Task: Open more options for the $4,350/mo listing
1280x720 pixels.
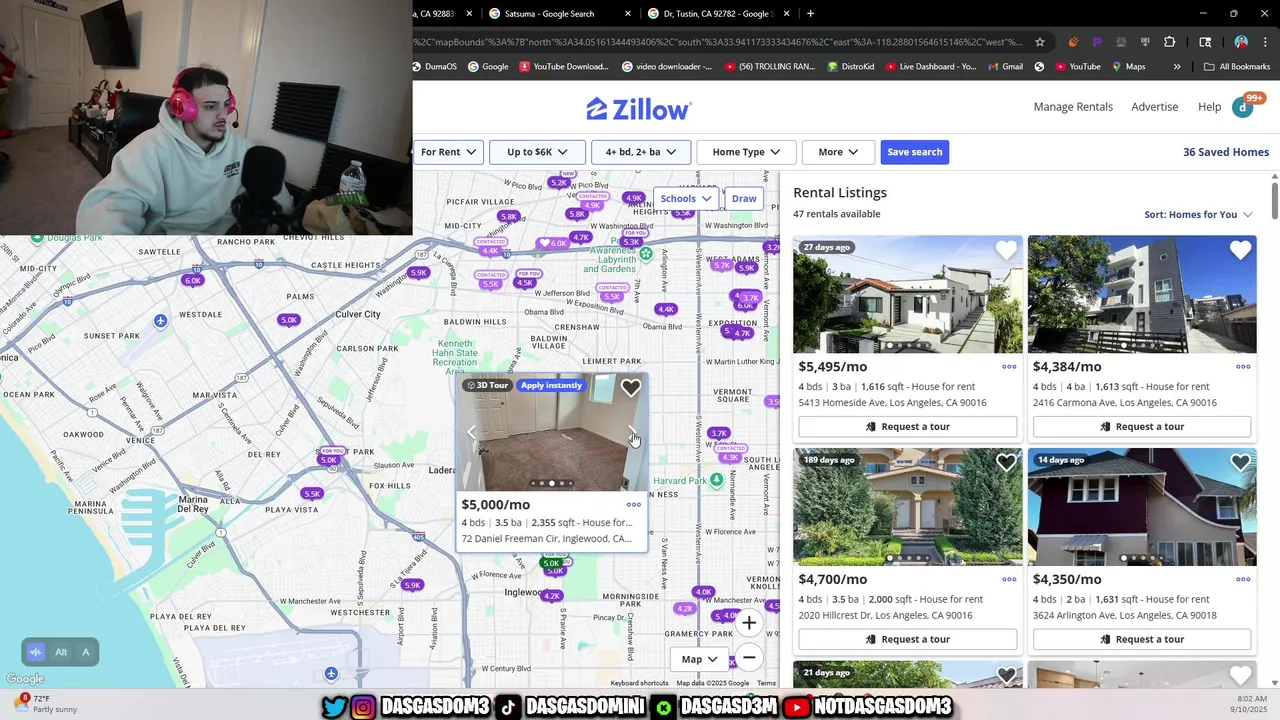Action: pos(1243,579)
